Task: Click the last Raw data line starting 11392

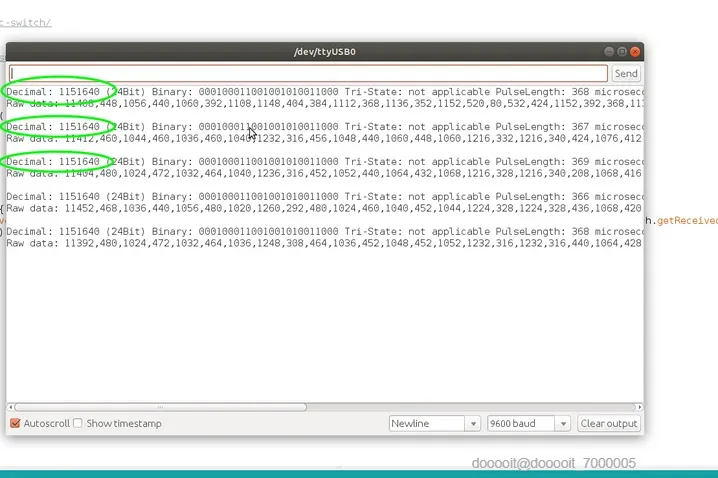Action: [x=324, y=243]
